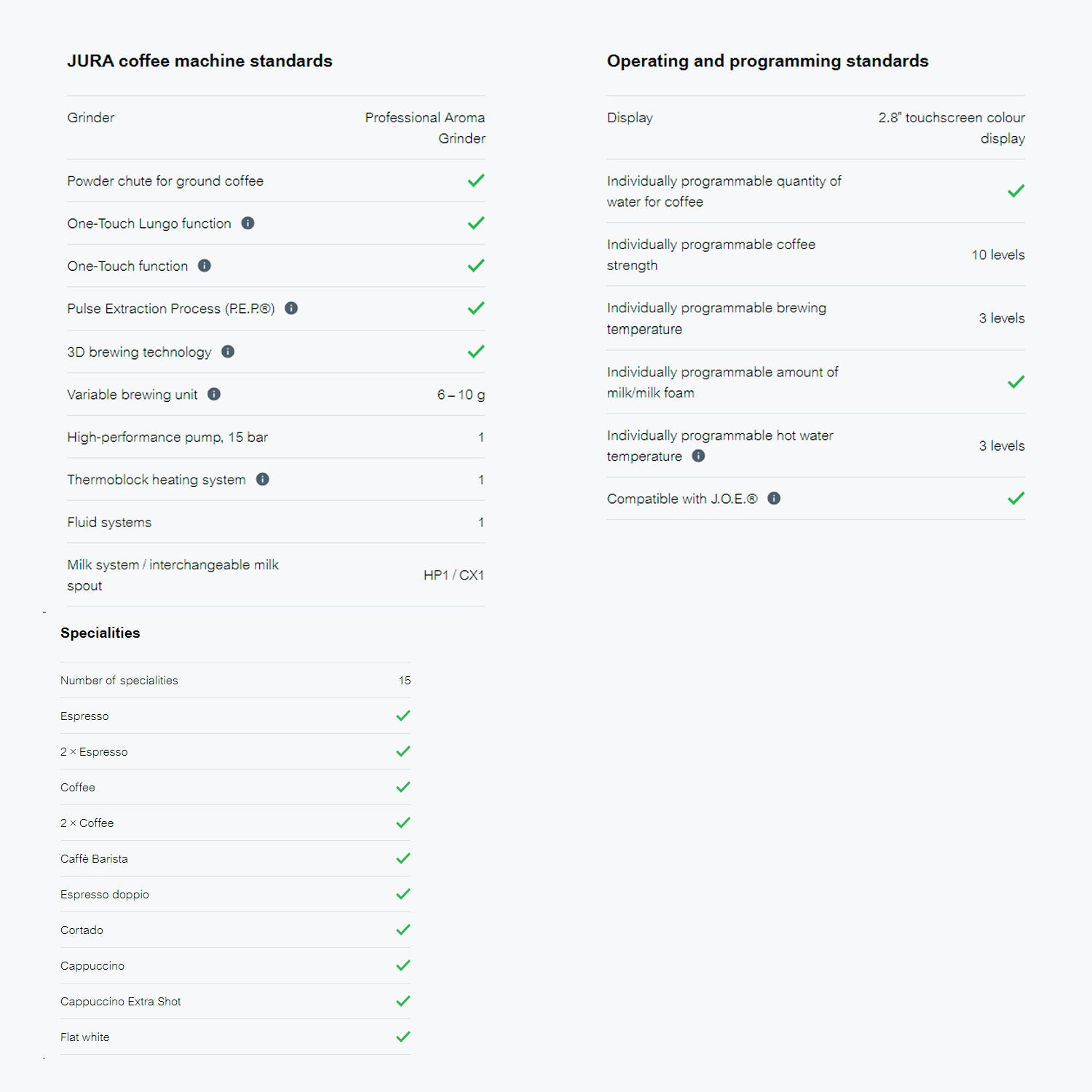Click info icon beside One-Touch Lungo function
The image size is (1092, 1092).
pyautogui.click(x=248, y=223)
